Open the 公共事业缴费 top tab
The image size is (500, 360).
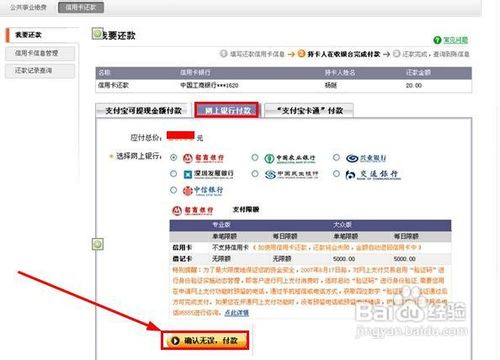(x=28, y=7)
